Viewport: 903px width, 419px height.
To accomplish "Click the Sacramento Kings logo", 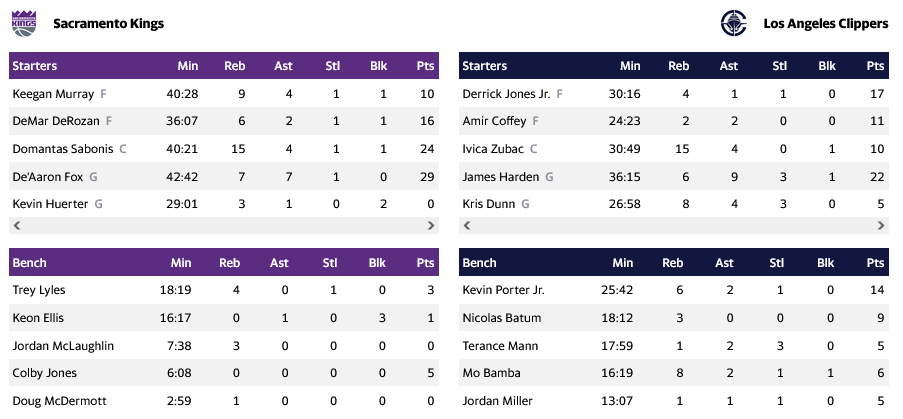I will click(23, 22).
